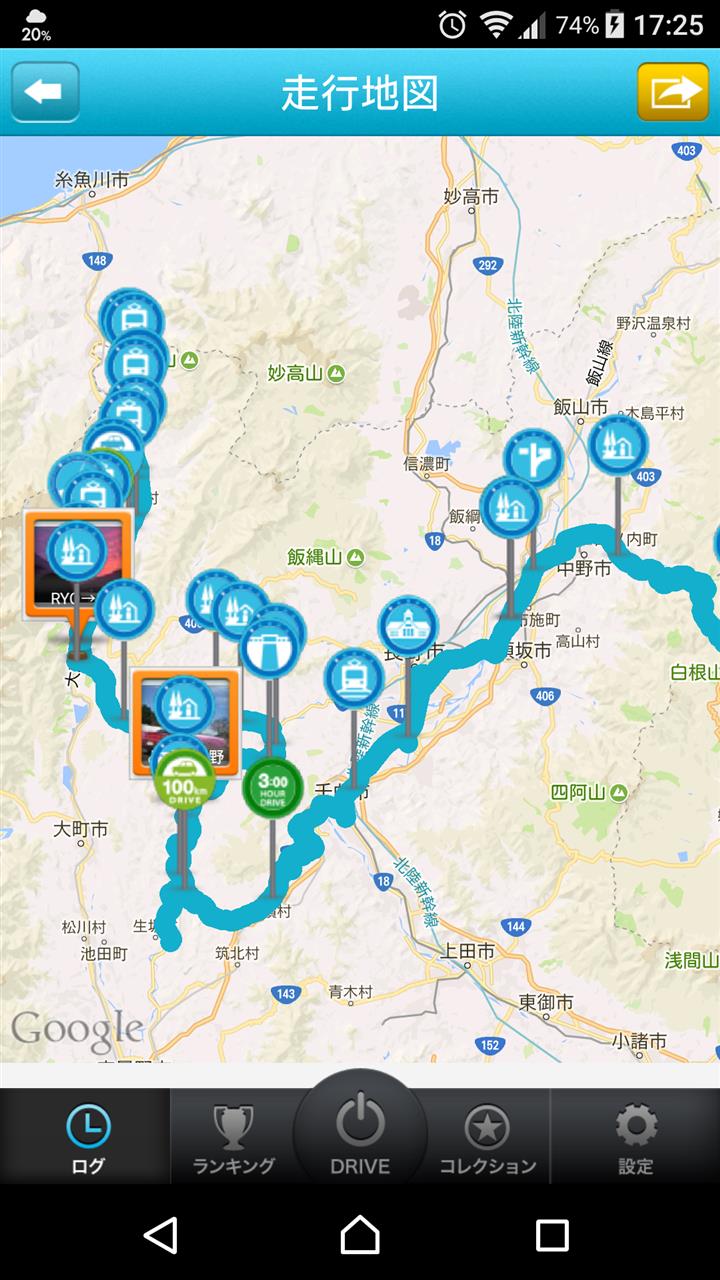Tap the back arrow button

45,92
